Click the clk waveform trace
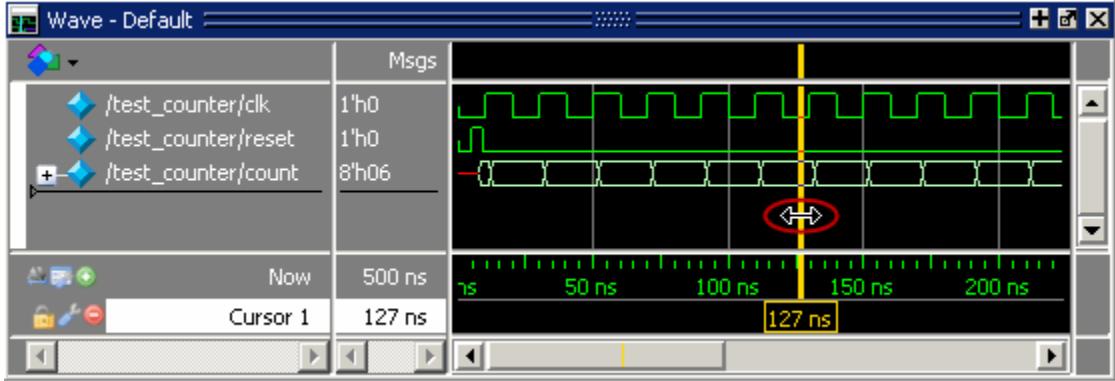This screenshot has height=381, width=1115. click(x=759, y=105)
